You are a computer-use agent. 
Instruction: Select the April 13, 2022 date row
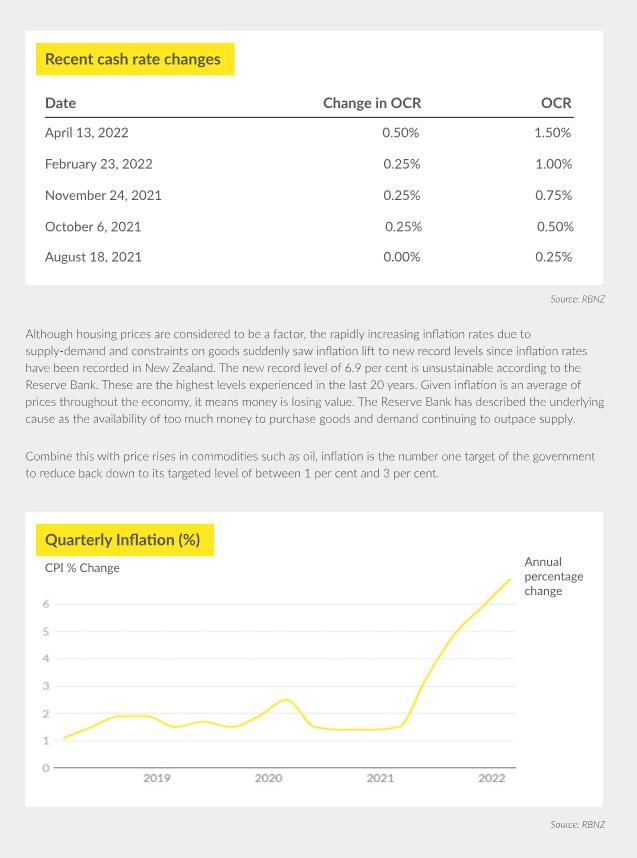[309, 133]
